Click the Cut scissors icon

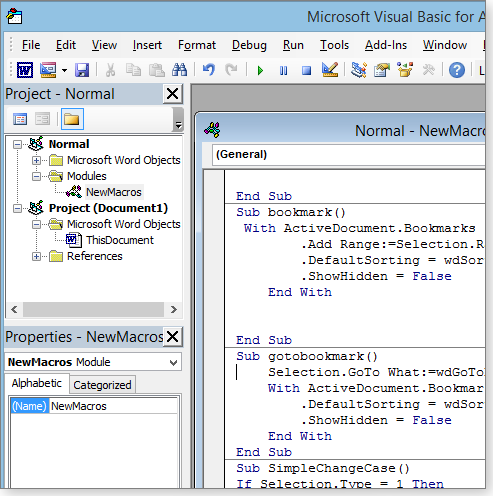(110, 70)
